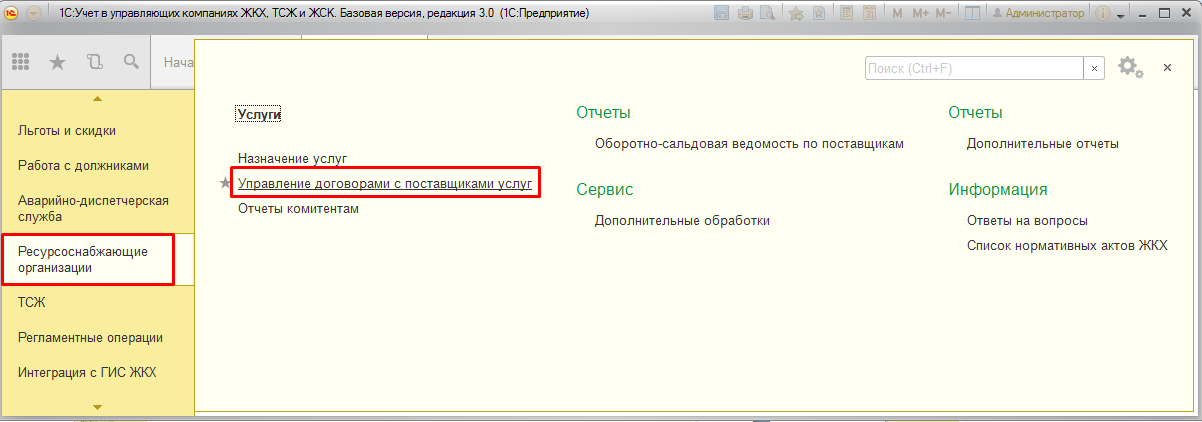Clear search with the x button

click(1095, 67)
